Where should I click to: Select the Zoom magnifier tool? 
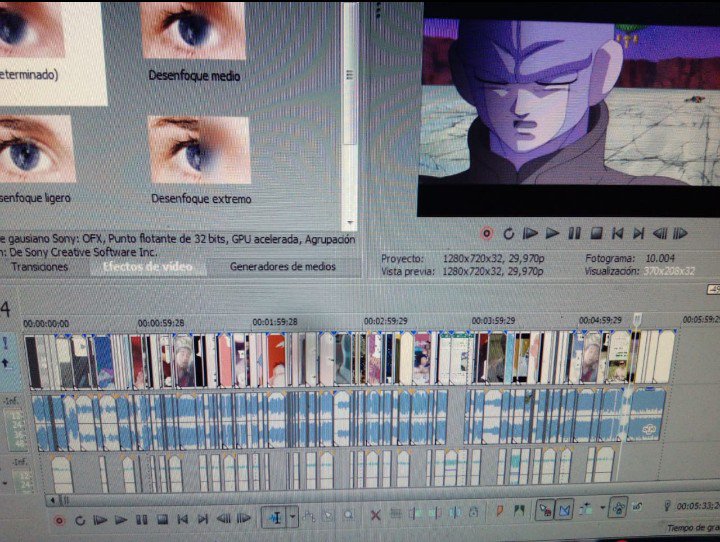(x=349, y=515)
